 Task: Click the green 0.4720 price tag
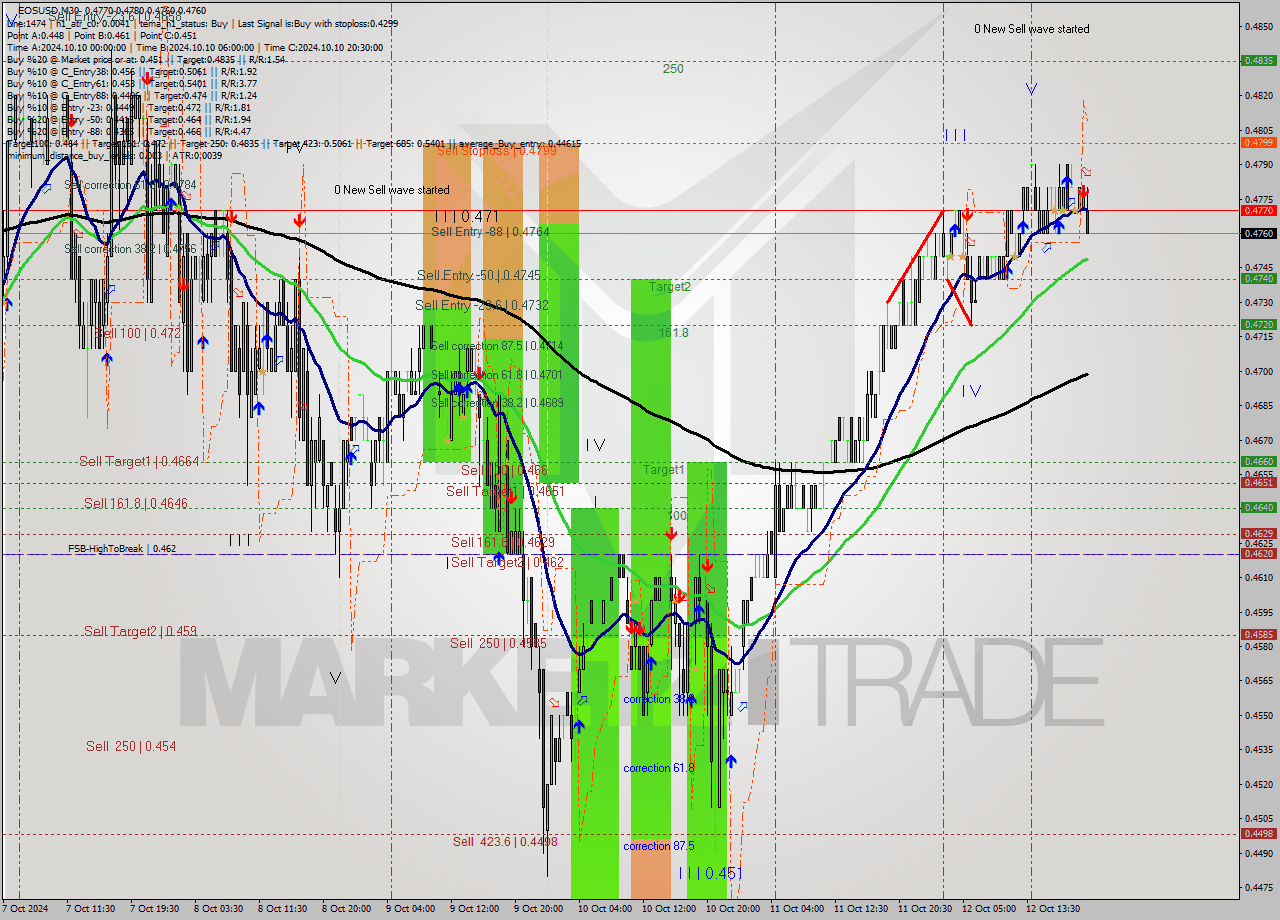[x=1257, y=325]
